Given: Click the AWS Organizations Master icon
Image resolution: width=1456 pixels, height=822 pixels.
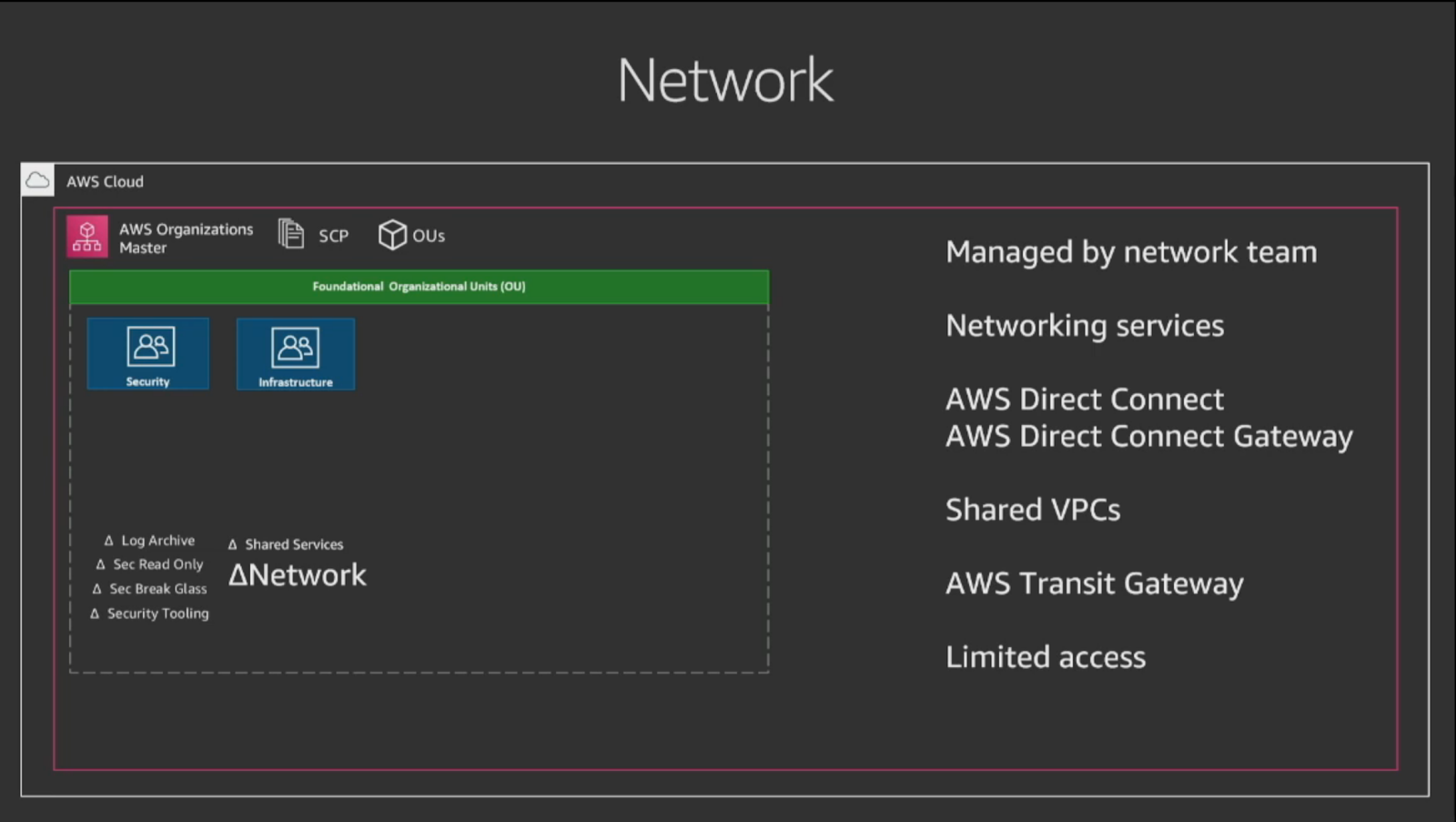Looking at the screenshot, I should coord(87,237).
